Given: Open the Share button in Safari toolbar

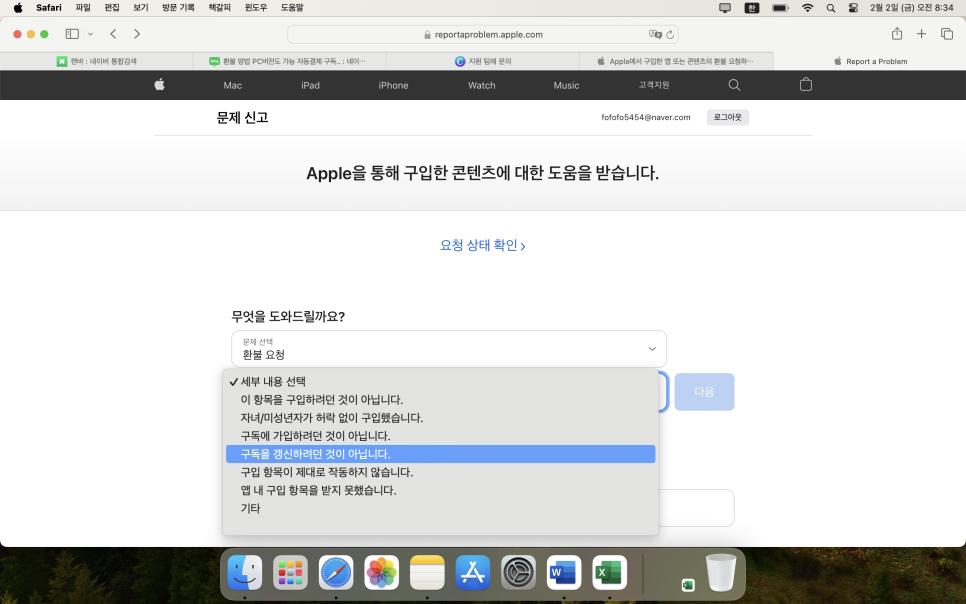Looking at the screenshot, I should 897,34.
